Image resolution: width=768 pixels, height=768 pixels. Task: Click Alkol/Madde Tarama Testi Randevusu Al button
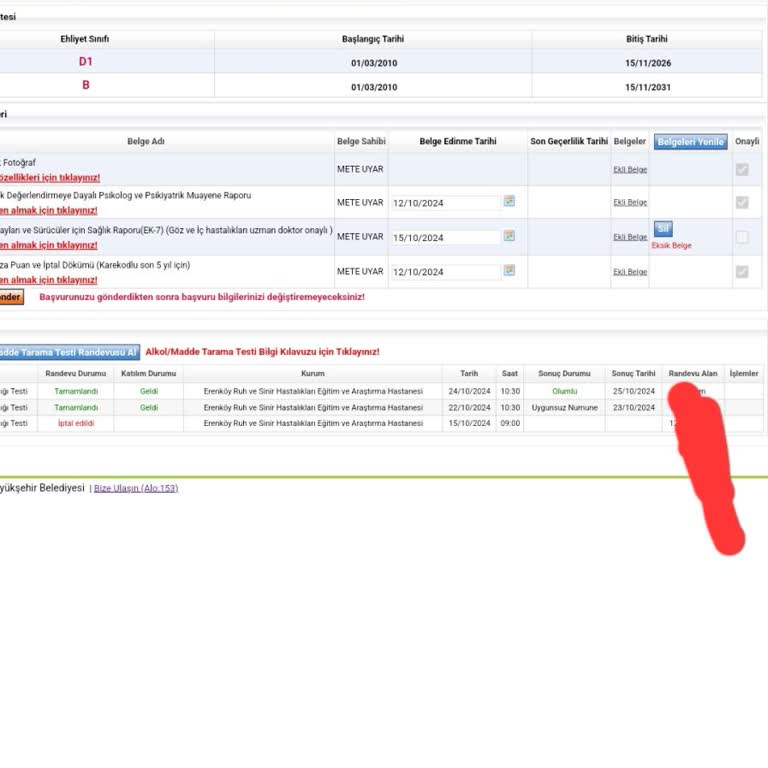(x=68, y=352)
